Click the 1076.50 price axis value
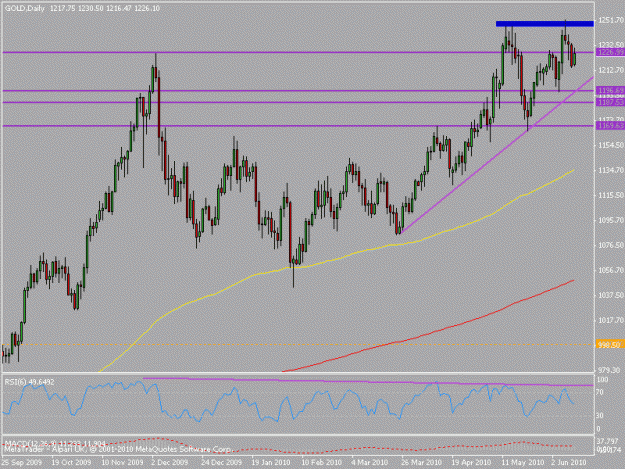The image size is (625, 469). coord(610,245)
